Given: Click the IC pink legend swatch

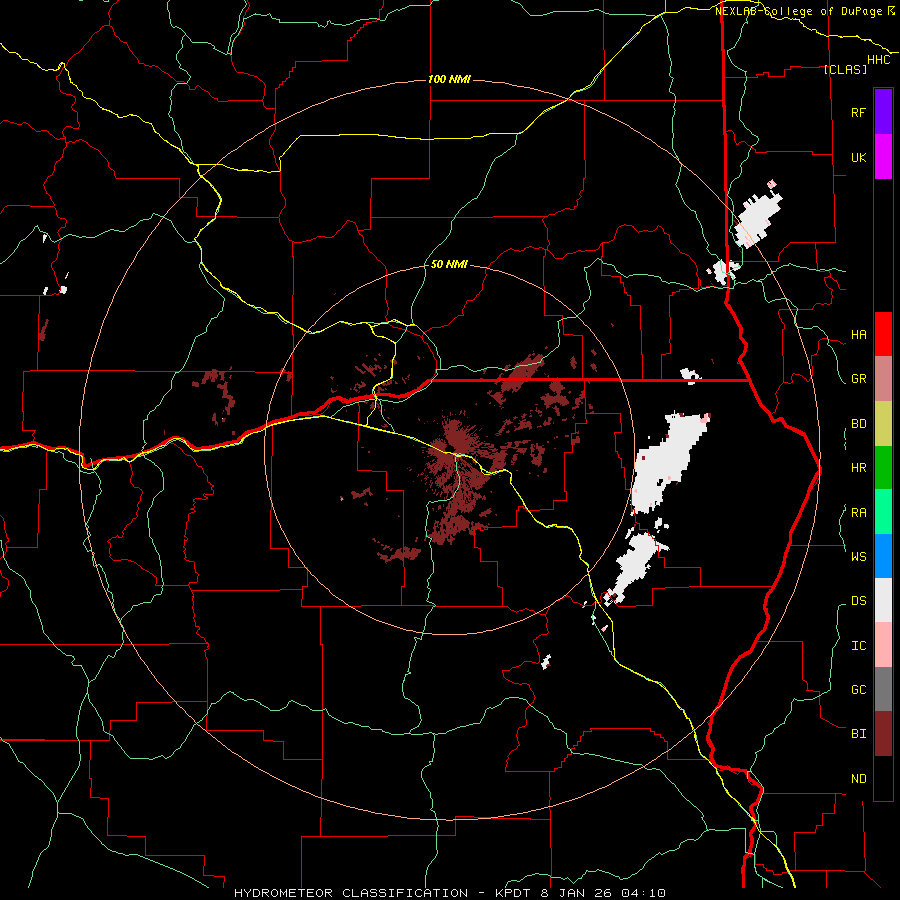Looking at the screenshot, I should click(x=883, y=645).
